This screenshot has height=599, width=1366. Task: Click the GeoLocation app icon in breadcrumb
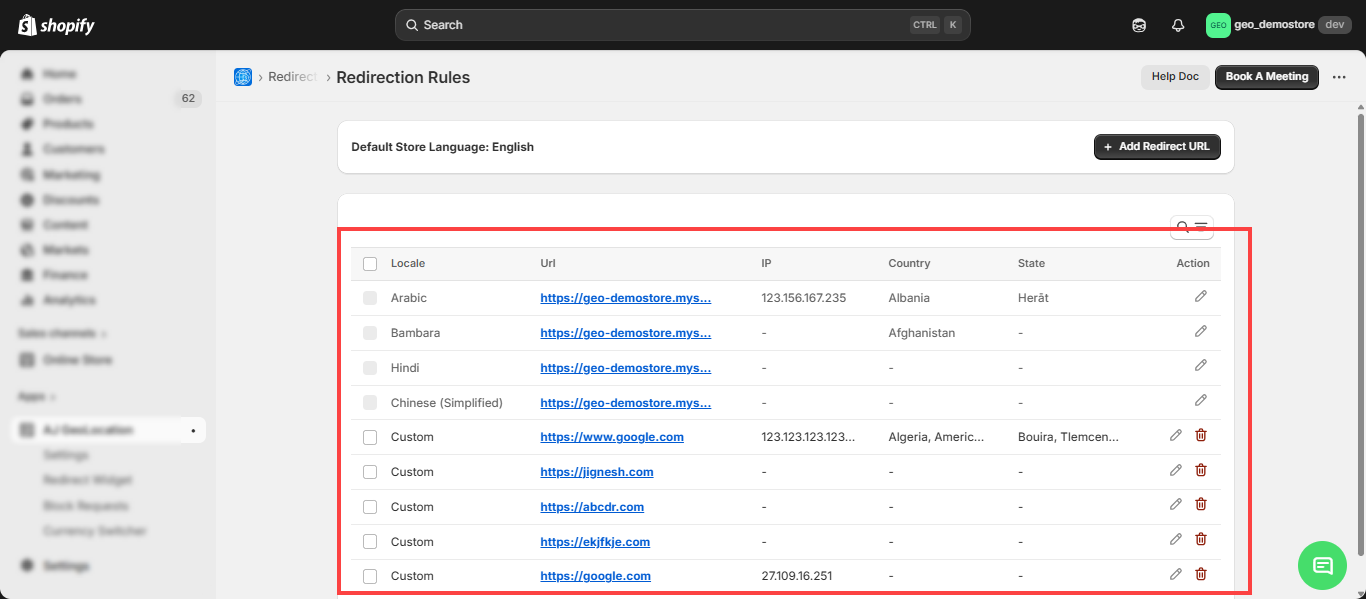pyautogui.click(x=243, y=77)
